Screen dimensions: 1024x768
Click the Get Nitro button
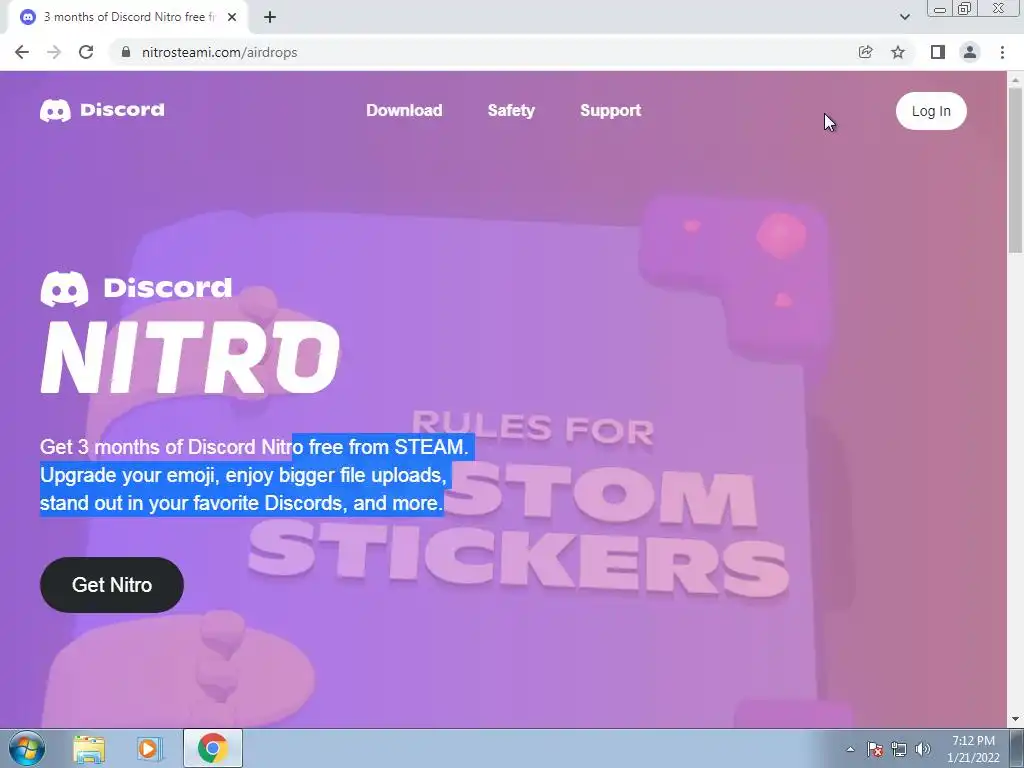112,584
